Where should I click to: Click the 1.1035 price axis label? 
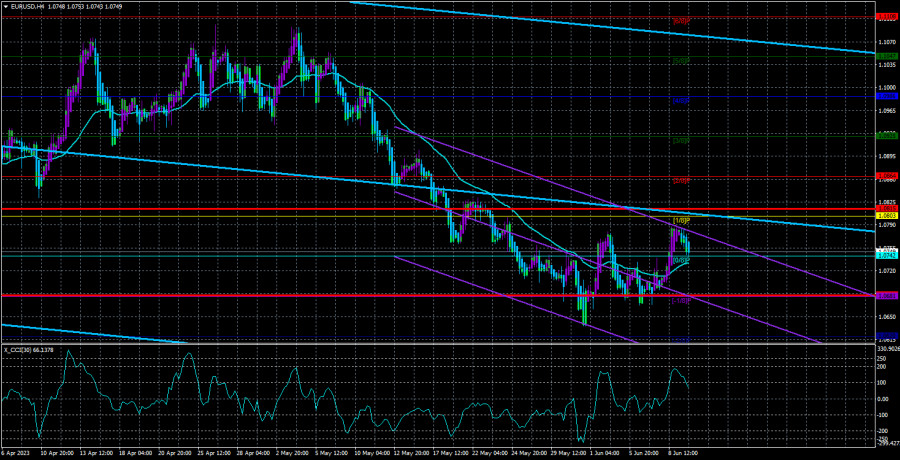(887, 64)
